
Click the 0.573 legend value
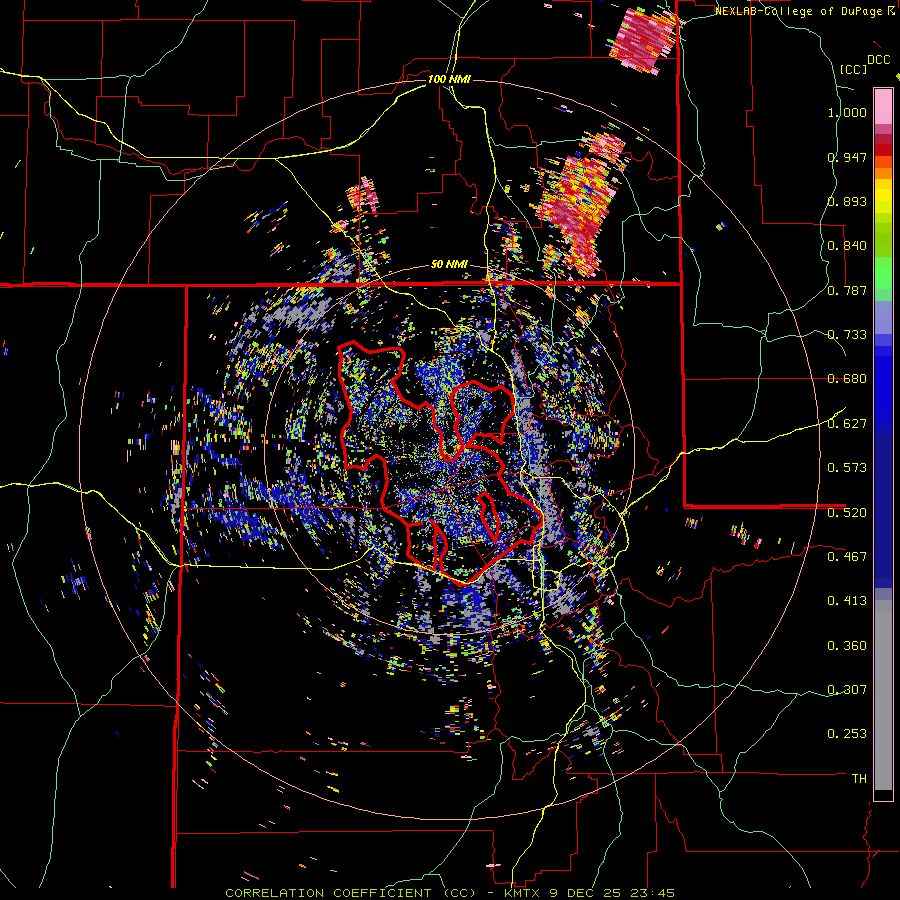[847, 468]
